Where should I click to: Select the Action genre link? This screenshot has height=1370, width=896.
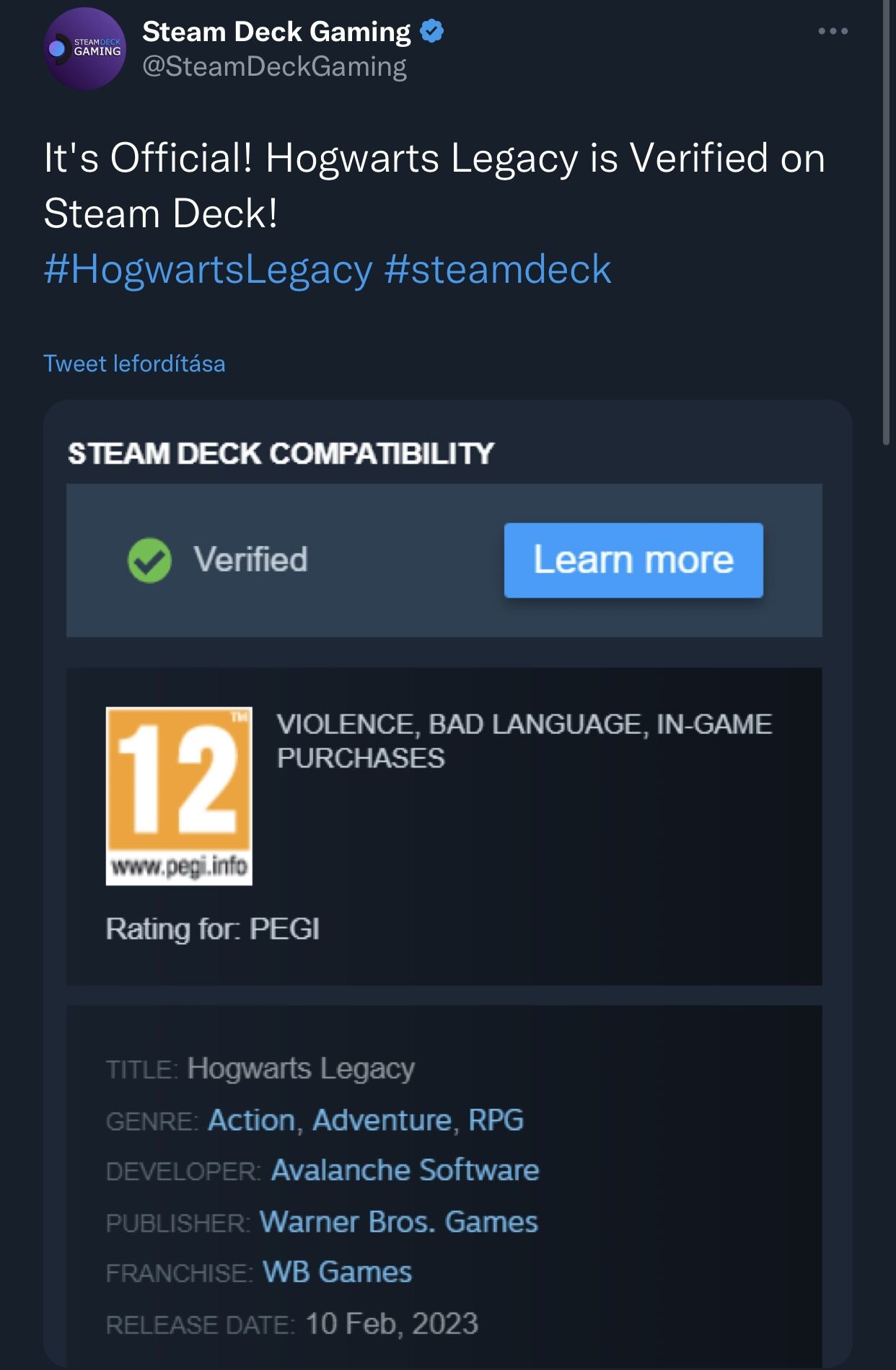coord(252,1120)
